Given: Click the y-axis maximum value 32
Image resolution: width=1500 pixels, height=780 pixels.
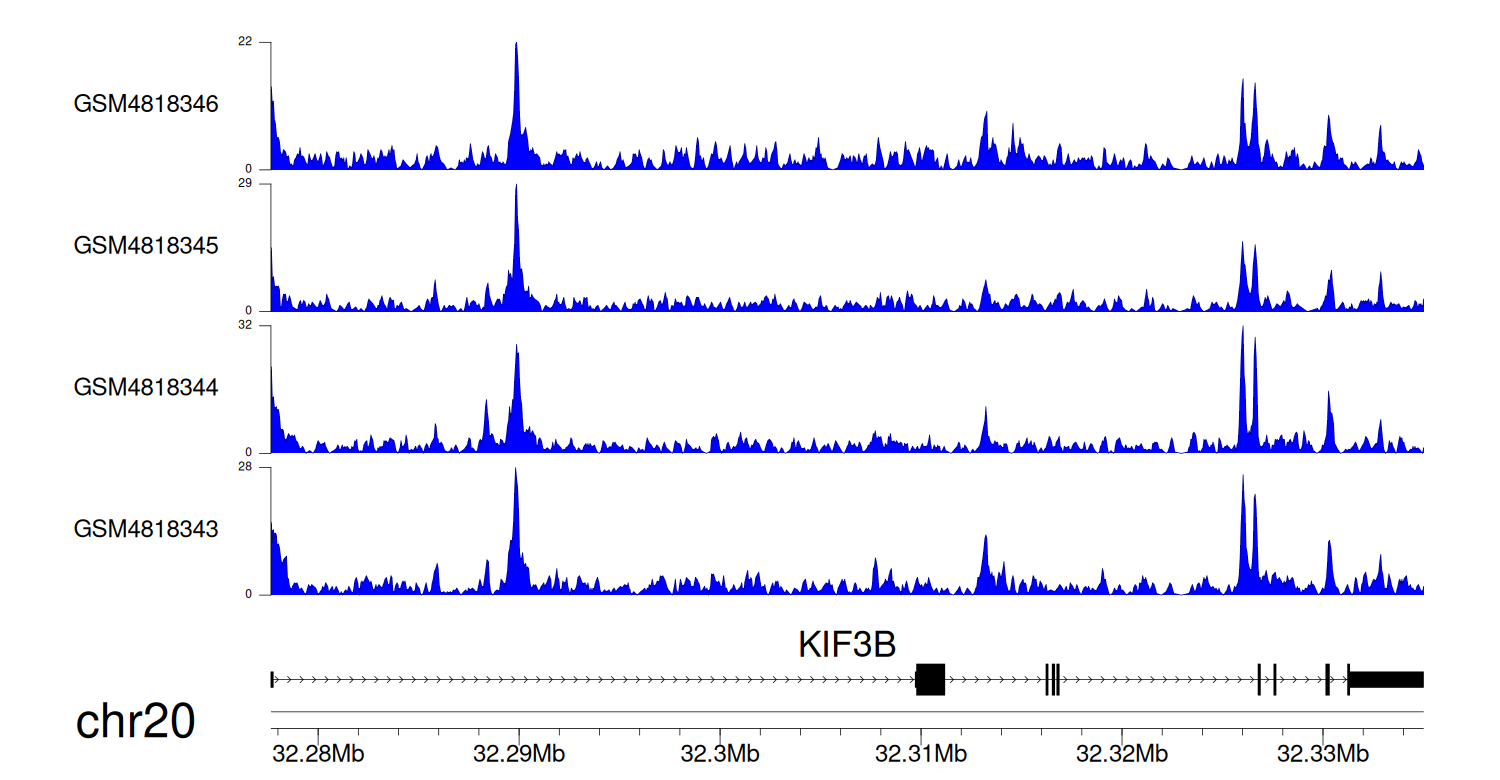Looking at the screenshot, I should click(245, 326).
